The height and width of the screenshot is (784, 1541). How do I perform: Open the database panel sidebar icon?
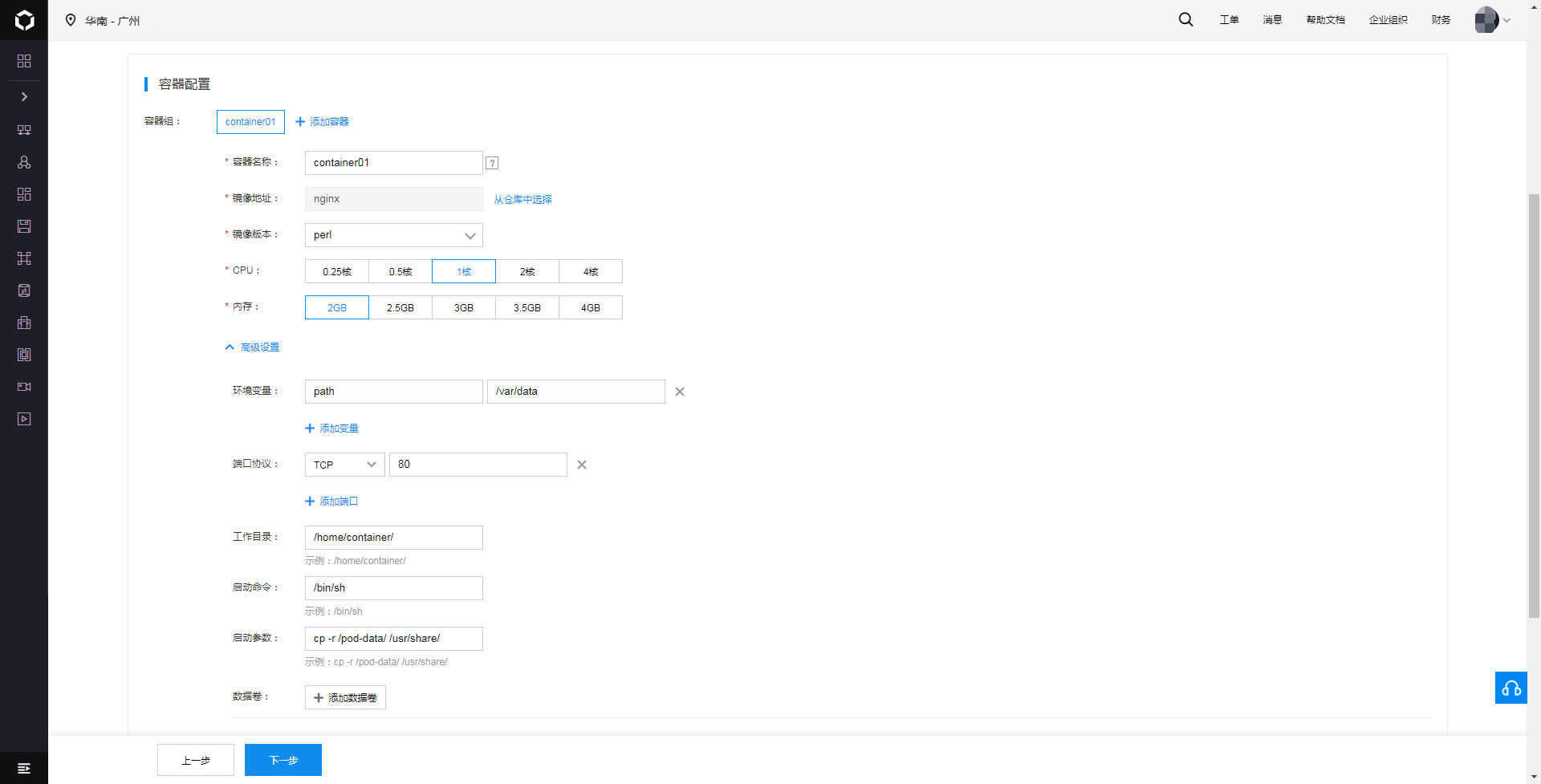coord(24,355)
